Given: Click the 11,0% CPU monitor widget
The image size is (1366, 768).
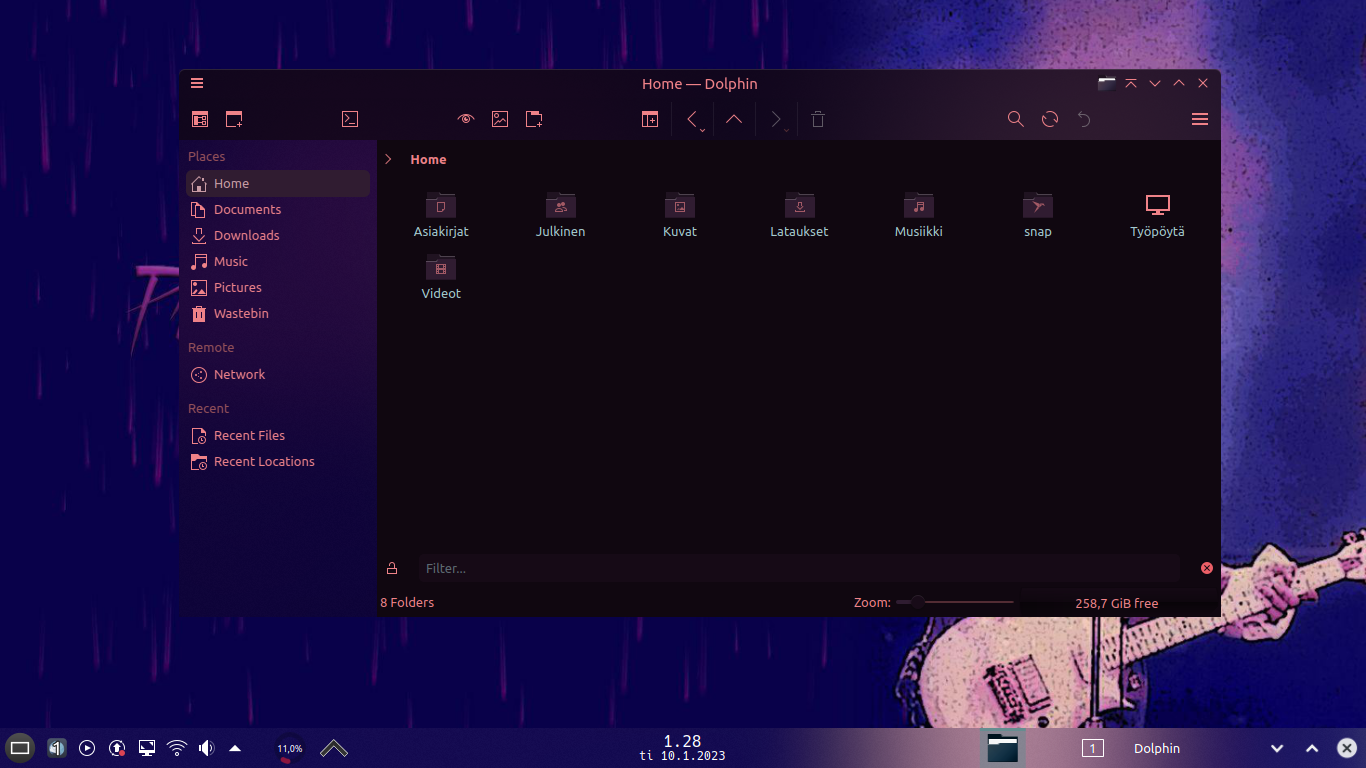Looking at the screenshot, I should pos(290,748).
